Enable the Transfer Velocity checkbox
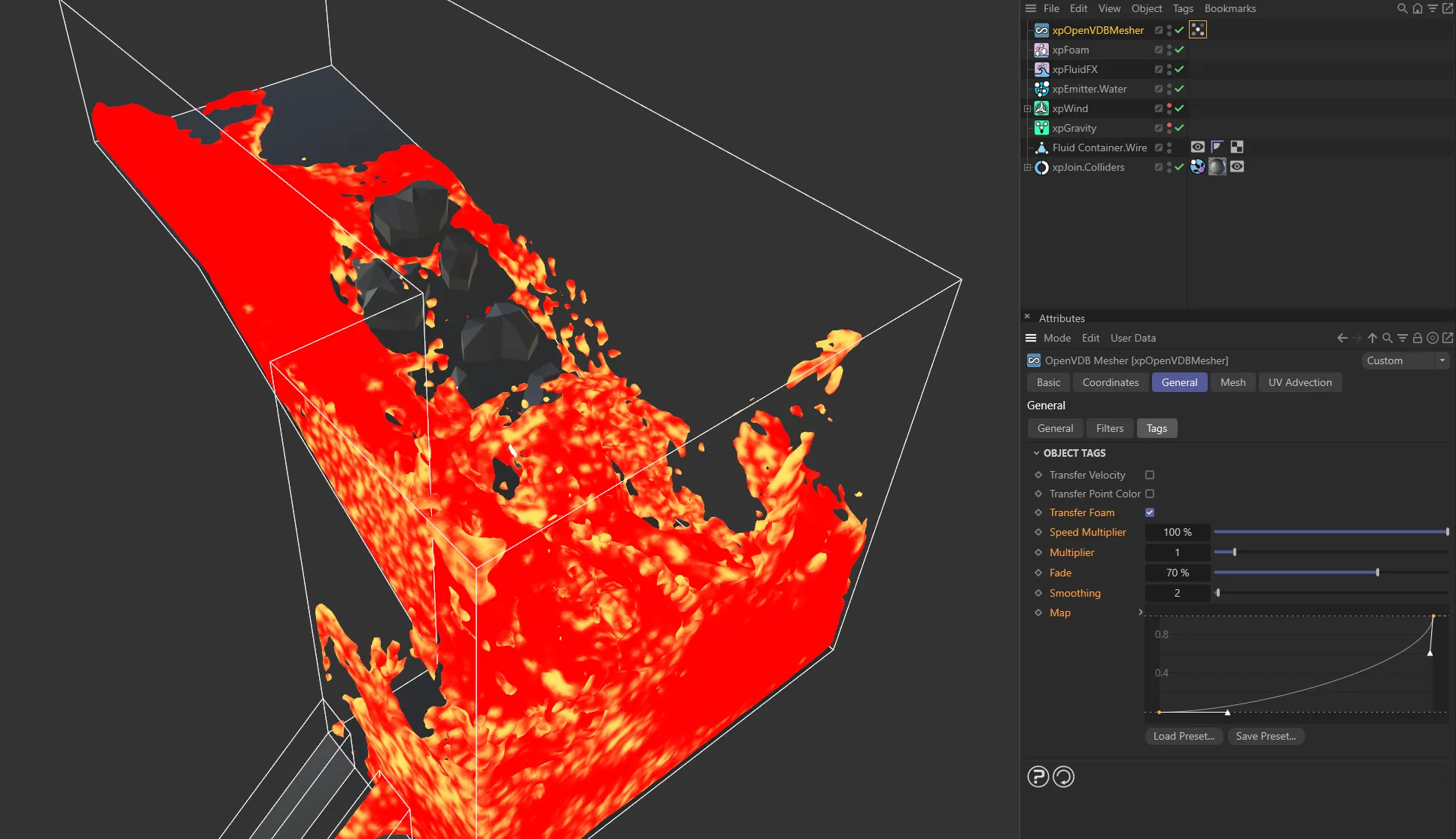The width and height of the screenshot is (1456, 839). click(x=1150, y=475)
